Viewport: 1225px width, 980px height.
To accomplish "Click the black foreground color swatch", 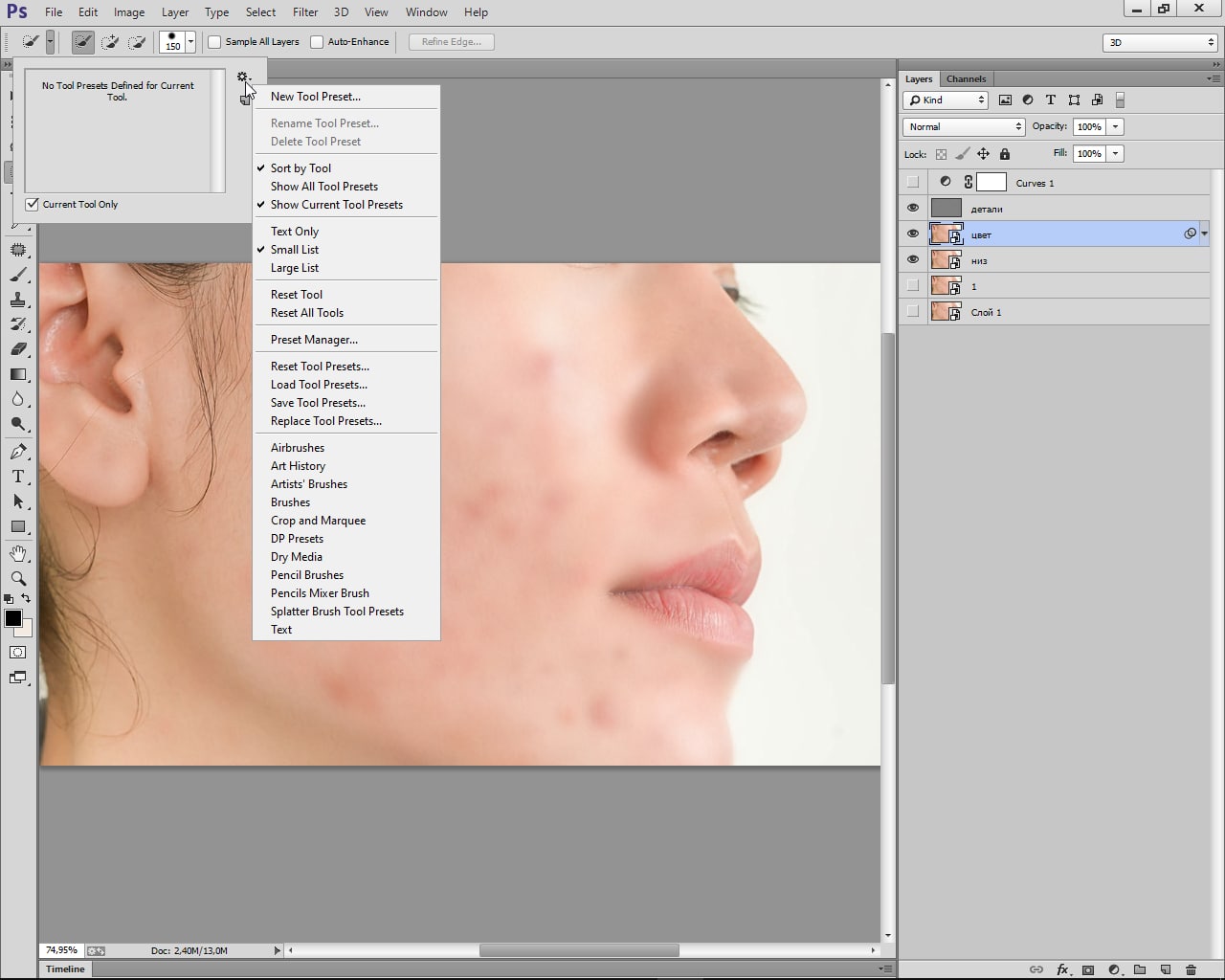I will pyautogui.click(x=13, y=618).
